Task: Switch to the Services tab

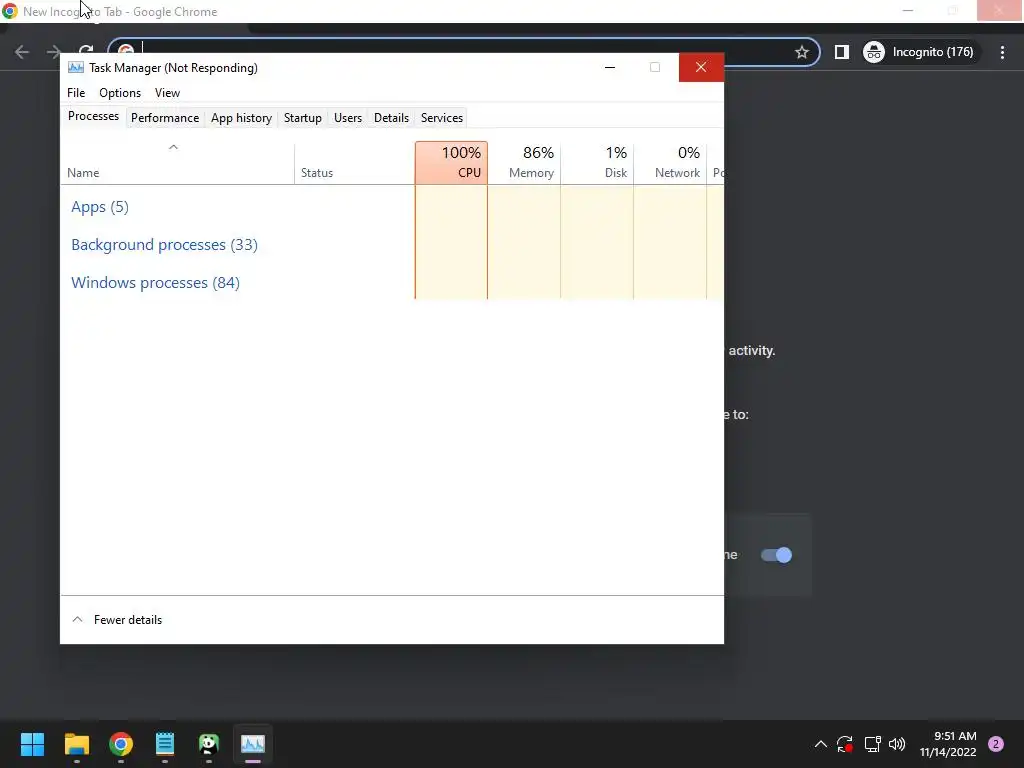Action: 441,118
